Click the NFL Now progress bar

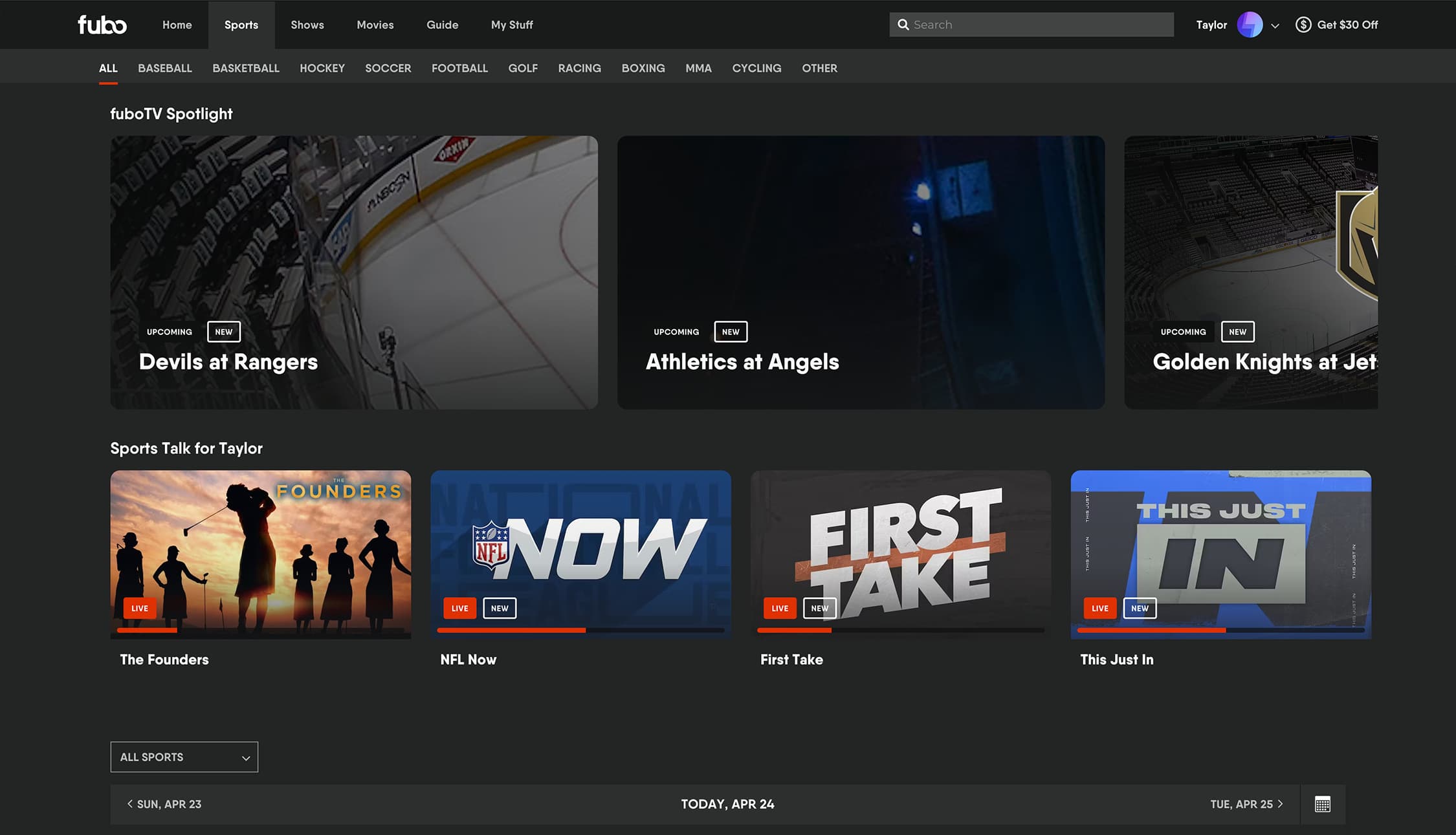coord(580,630)
